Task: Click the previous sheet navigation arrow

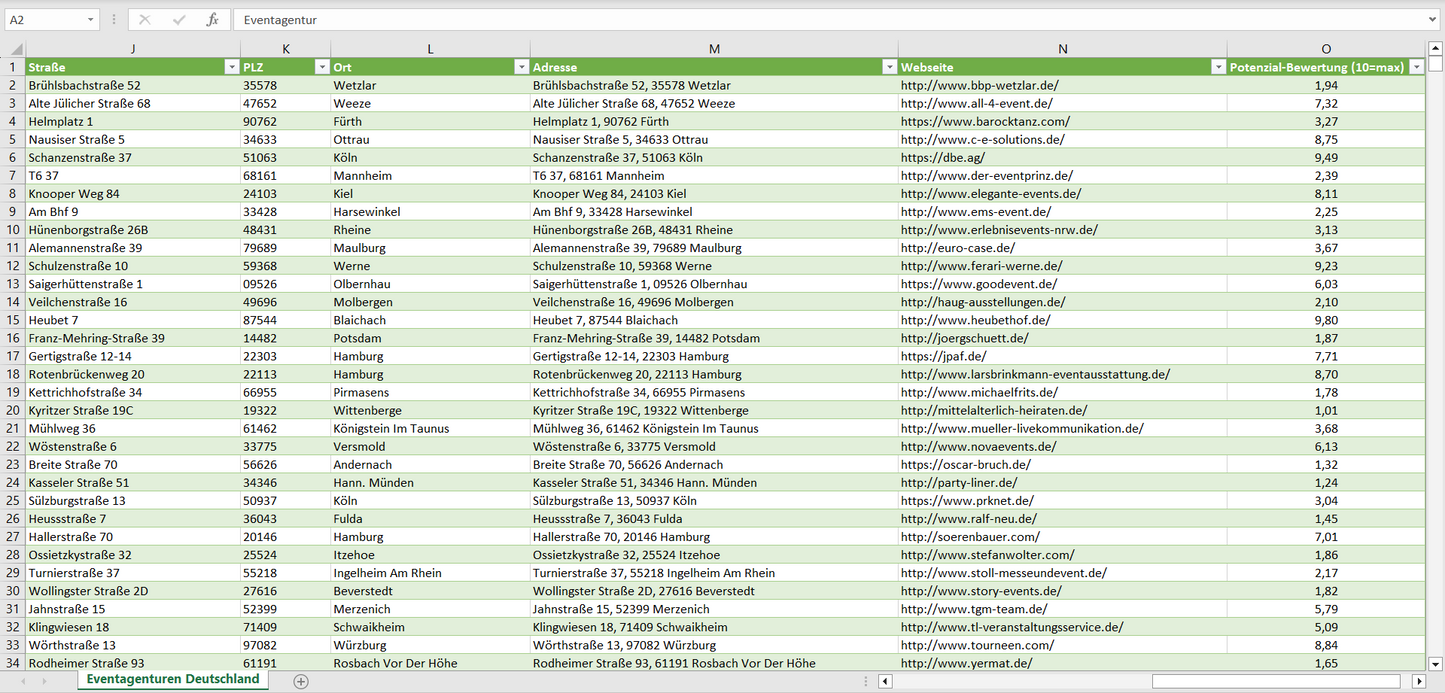Action: click(22, 681)
